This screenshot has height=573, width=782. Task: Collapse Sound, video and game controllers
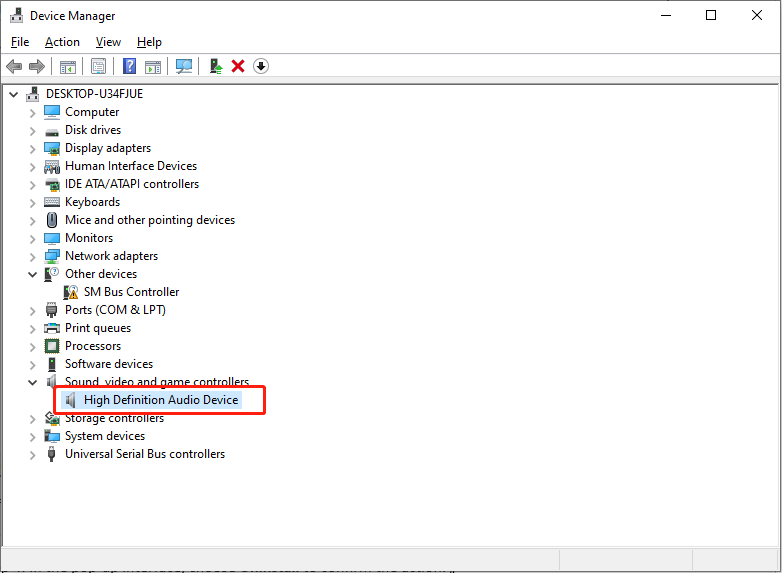click(x=32, y=382)
